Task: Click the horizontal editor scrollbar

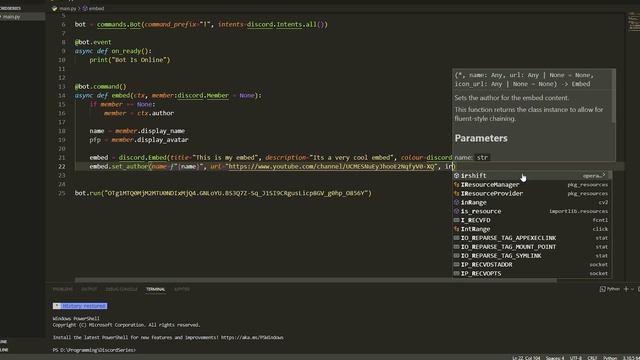Action: (316, 280)
